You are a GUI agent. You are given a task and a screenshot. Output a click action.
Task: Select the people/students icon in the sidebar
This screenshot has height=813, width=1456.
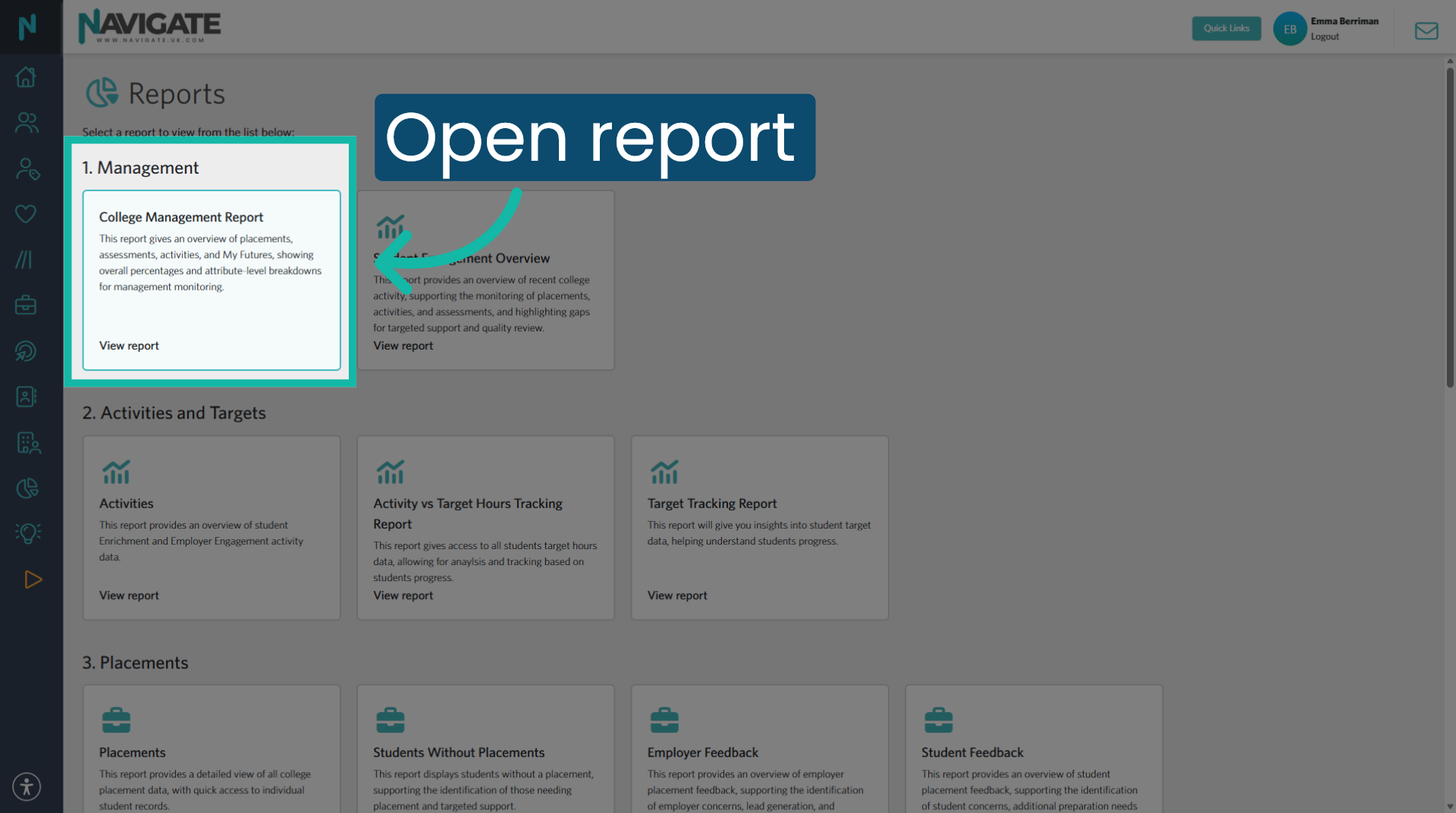[26, 123]
